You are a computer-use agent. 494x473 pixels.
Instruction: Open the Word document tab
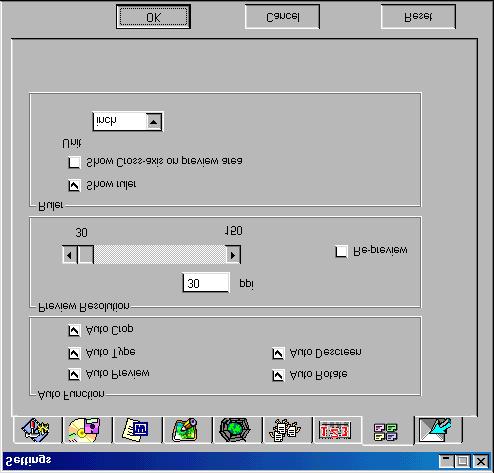tap(137, 430)
